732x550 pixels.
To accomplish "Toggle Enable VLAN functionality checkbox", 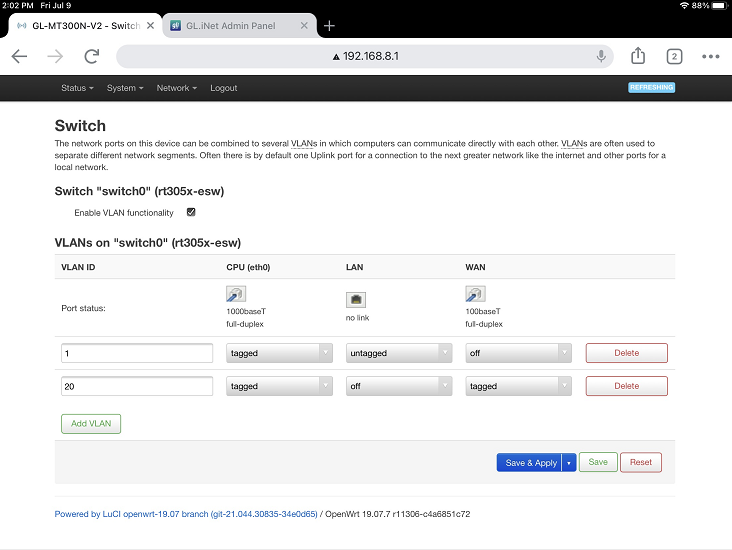I will (x=191, y=212).
